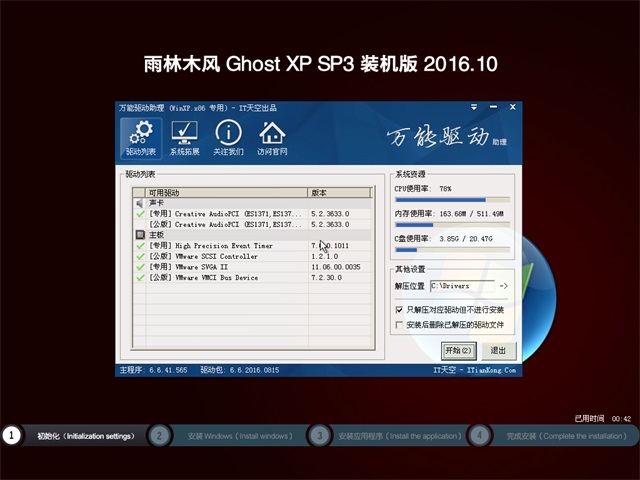Click the 退出 exit button

(x=498, y=351)
